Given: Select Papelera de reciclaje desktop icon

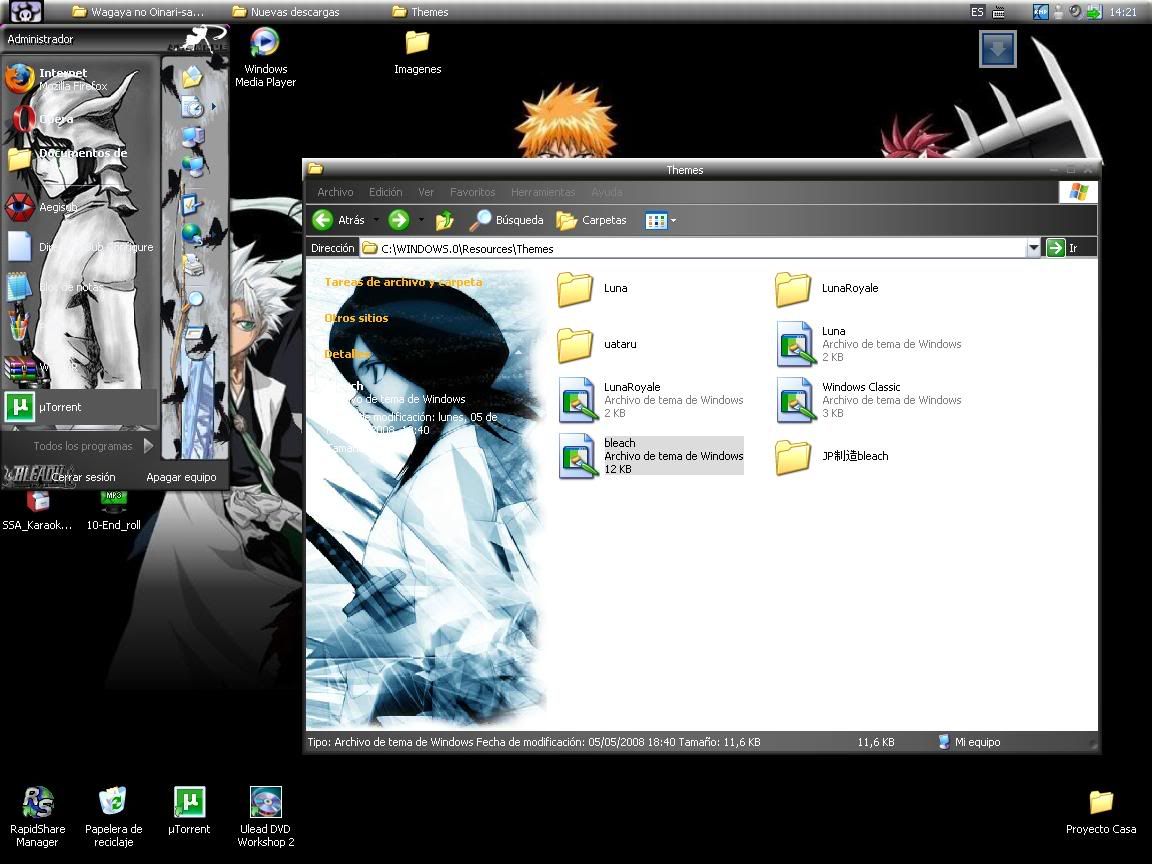Looking at the screenshot, I should coord(113,816).
